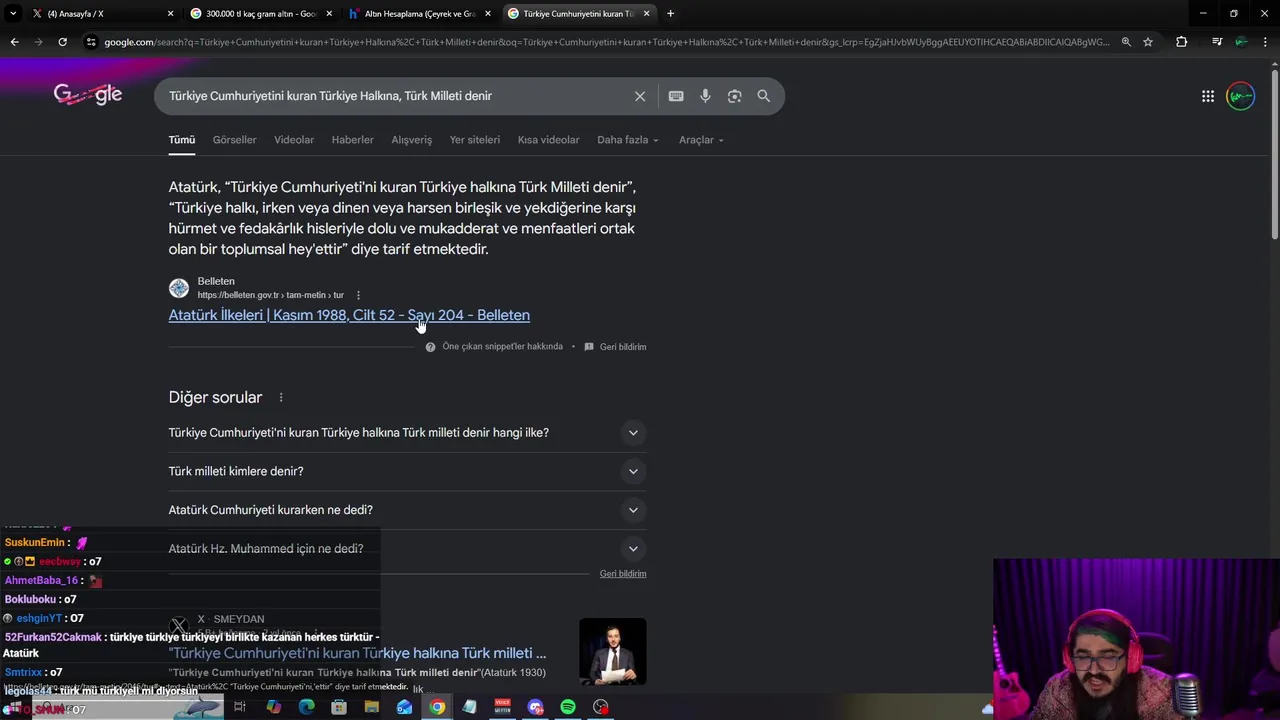The image size is (1280, 720).
Task: Open Spotify from the taskbar
Action: 568,707
